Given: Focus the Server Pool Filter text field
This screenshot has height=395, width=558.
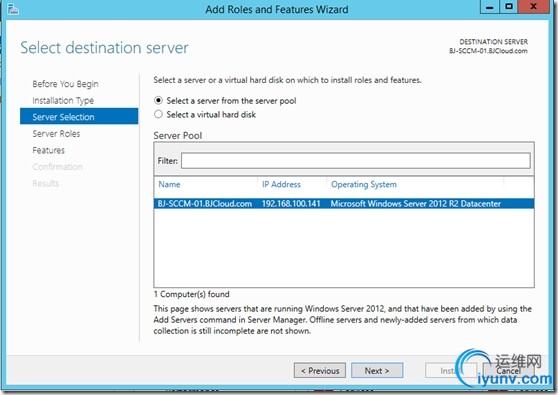Looking at the screenshot, I should point(356,160).
